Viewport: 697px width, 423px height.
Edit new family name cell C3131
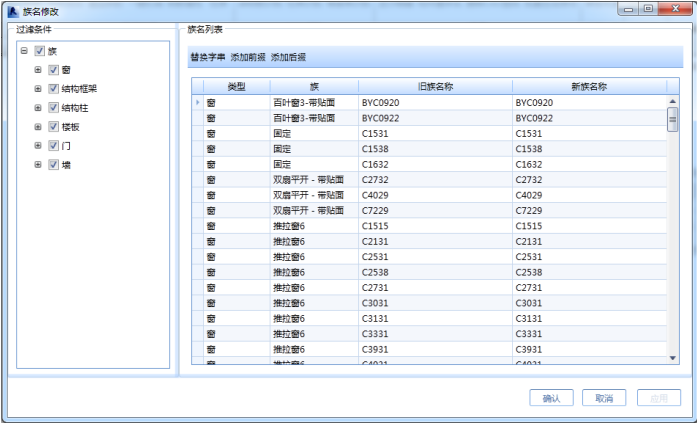589,318
